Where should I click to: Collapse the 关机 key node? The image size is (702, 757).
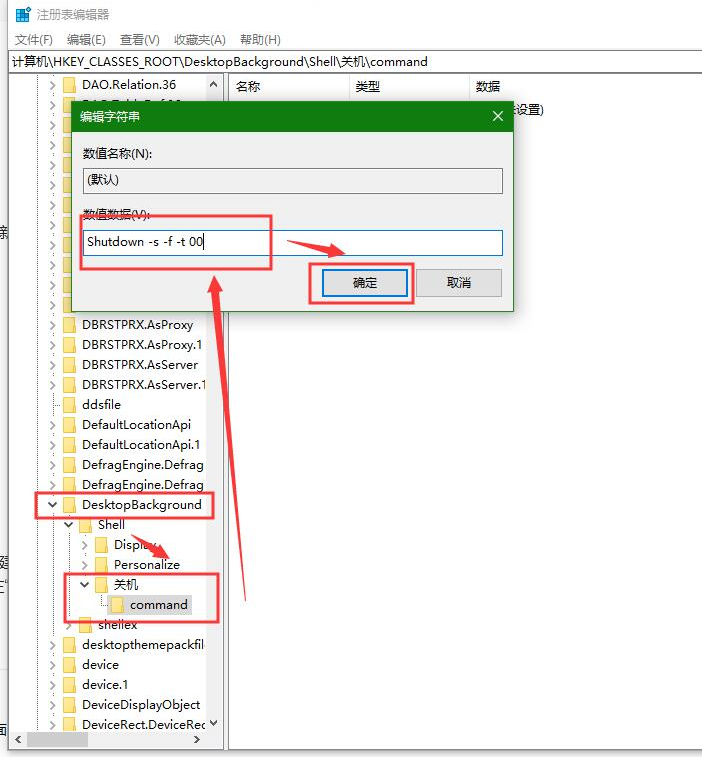pyautogui.click(x=84, y=585)
